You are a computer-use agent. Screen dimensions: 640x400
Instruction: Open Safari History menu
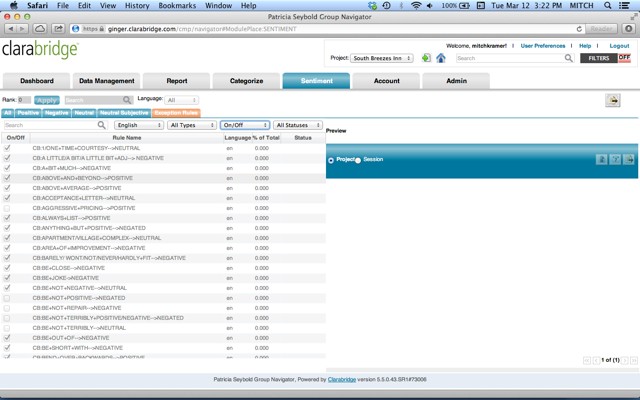pyautogui.click(x=137, y=5)
